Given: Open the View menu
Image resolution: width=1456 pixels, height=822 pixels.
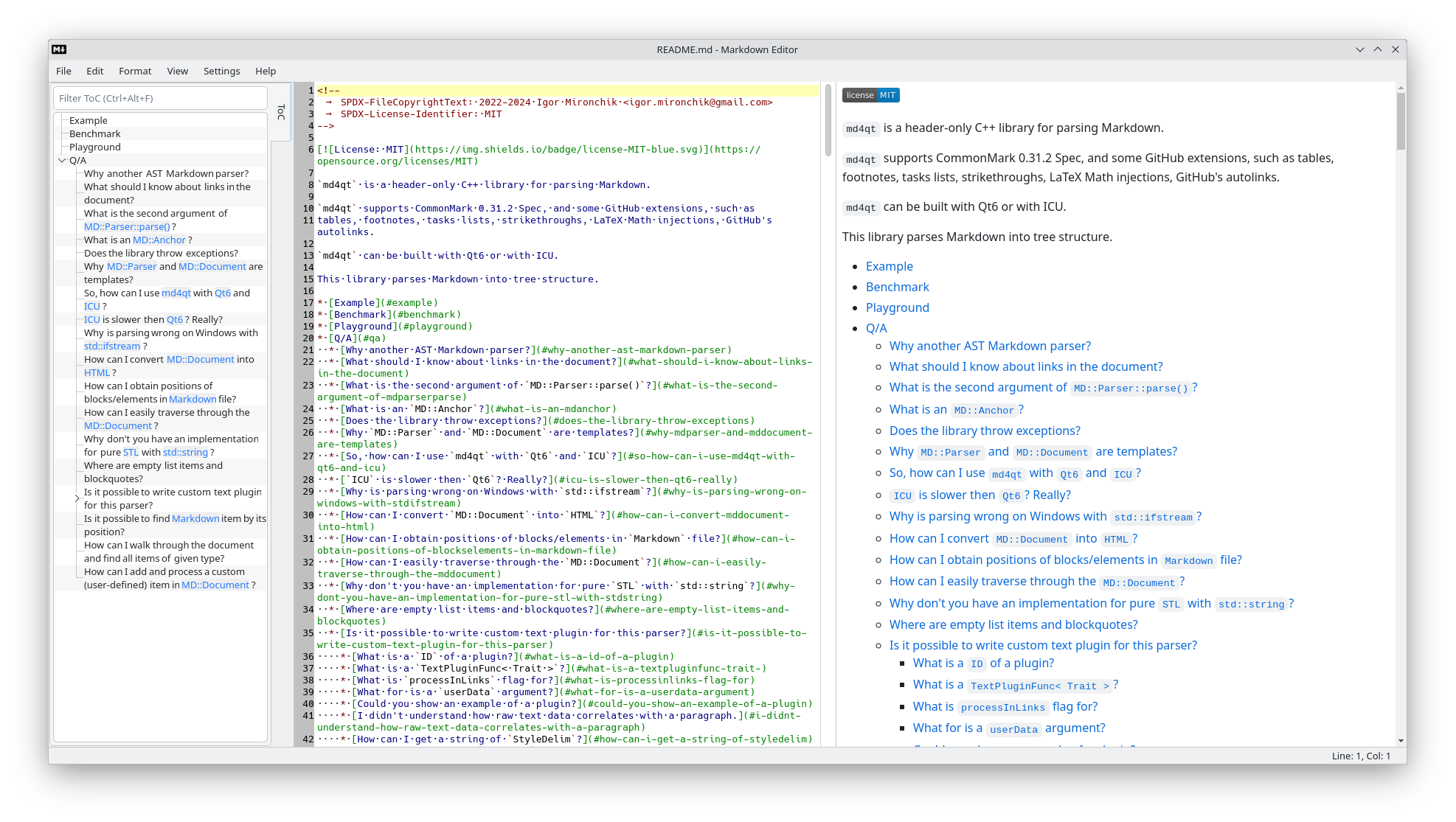Looking at the screenshot, I should click(177, 71).
